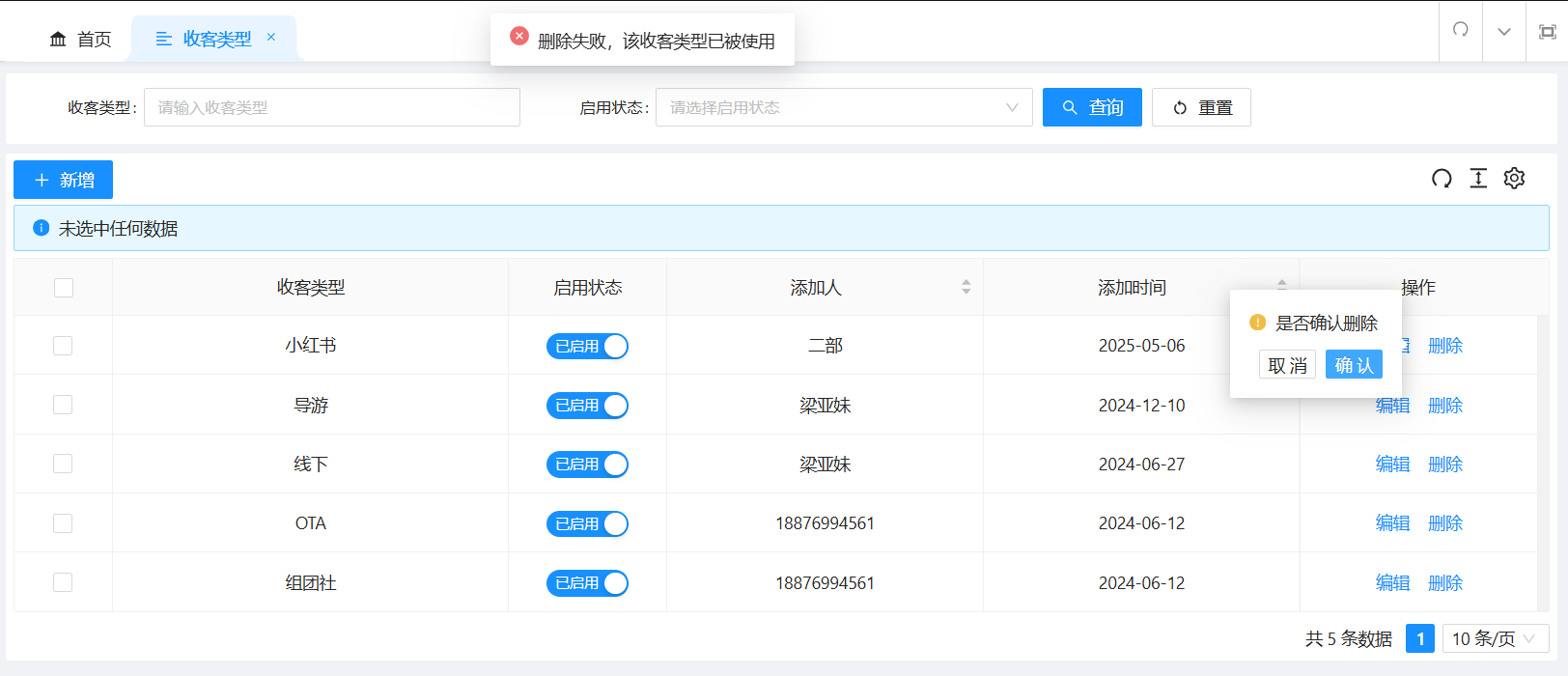This screenshot has width=1568, height=676.
Task: Click the 收客类型 search input field
Action: pos(331,107)
